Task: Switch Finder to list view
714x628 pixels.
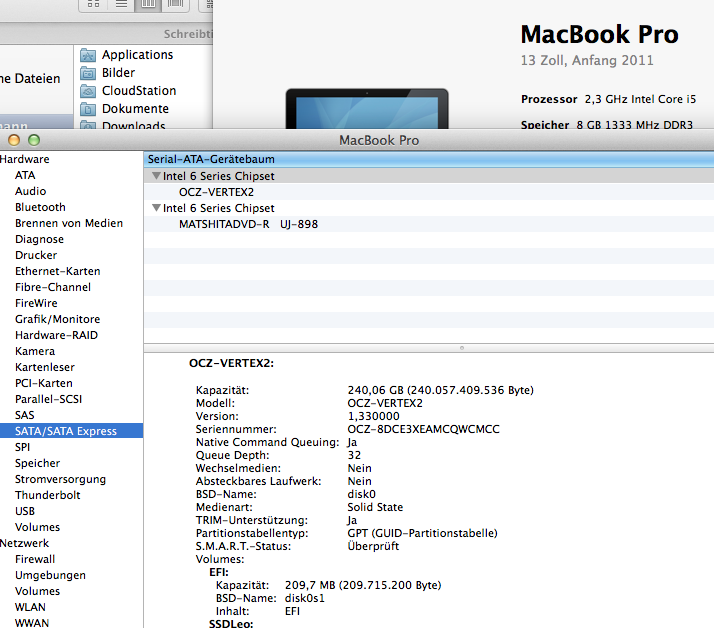Action: click(x=121, y=5)
